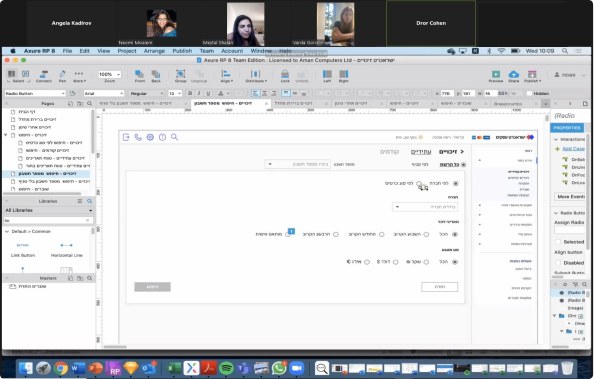Open the Publish menu in menu bar

tap(182, 51)
